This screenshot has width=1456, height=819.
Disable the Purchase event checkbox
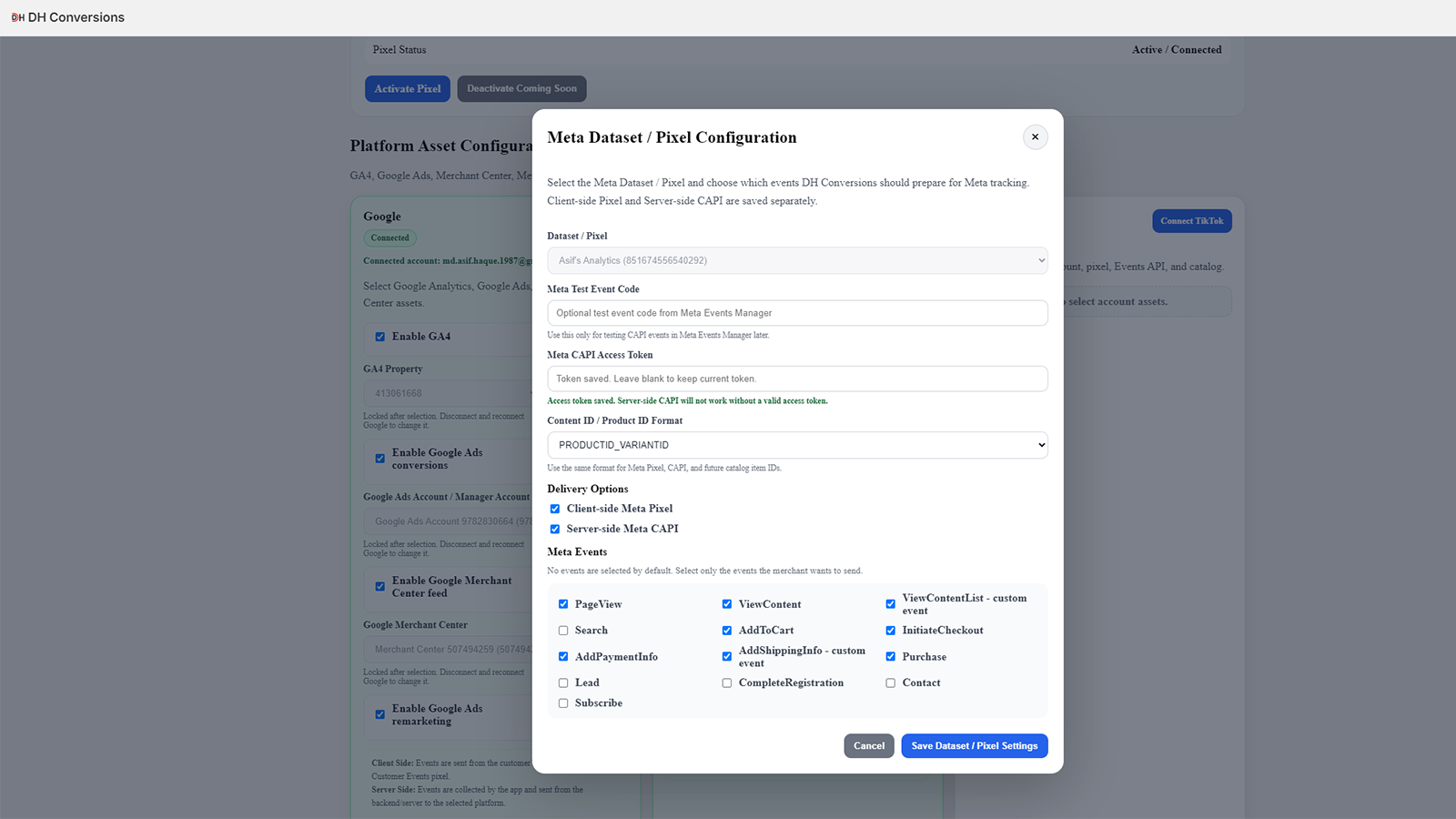point(891,657)
